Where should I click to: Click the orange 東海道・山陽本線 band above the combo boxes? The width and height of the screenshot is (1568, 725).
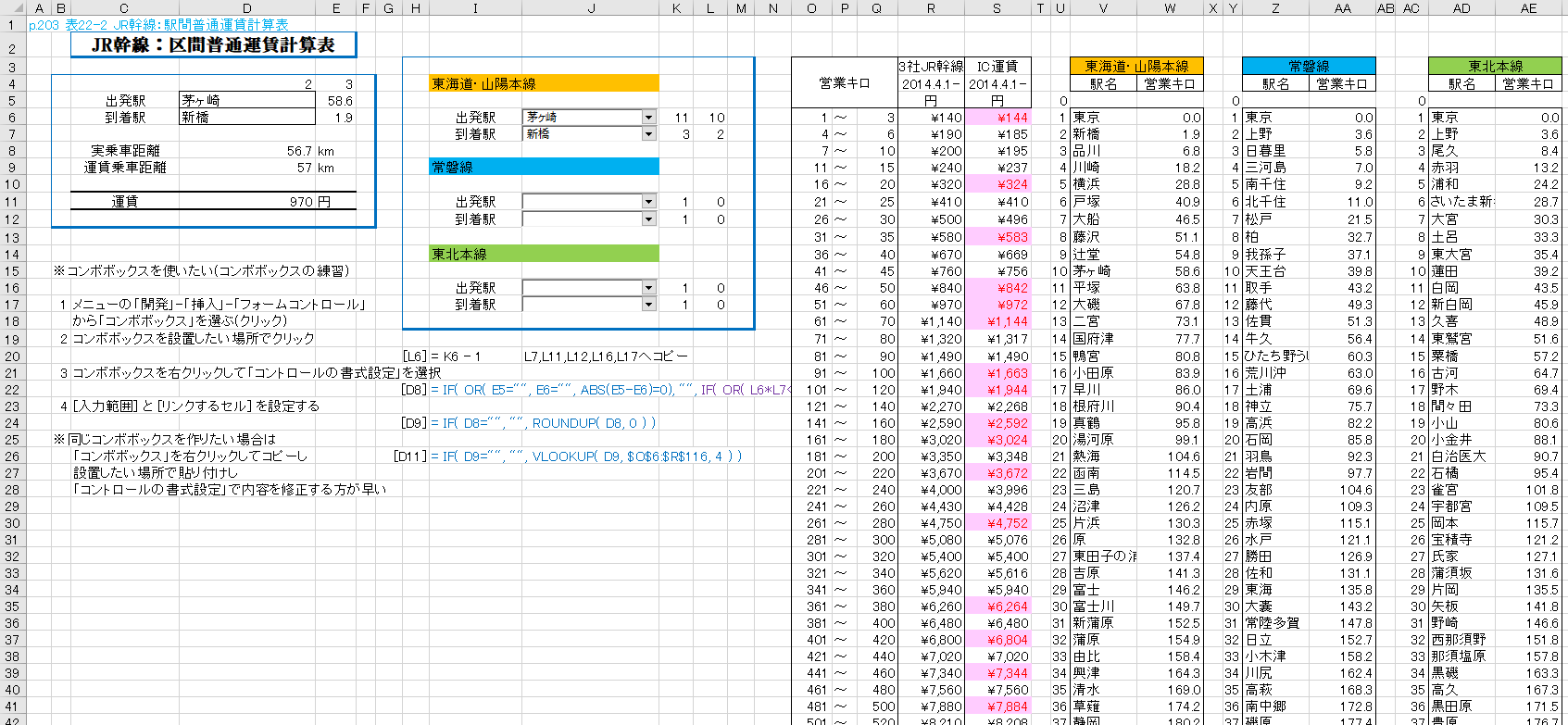[545, 83]
